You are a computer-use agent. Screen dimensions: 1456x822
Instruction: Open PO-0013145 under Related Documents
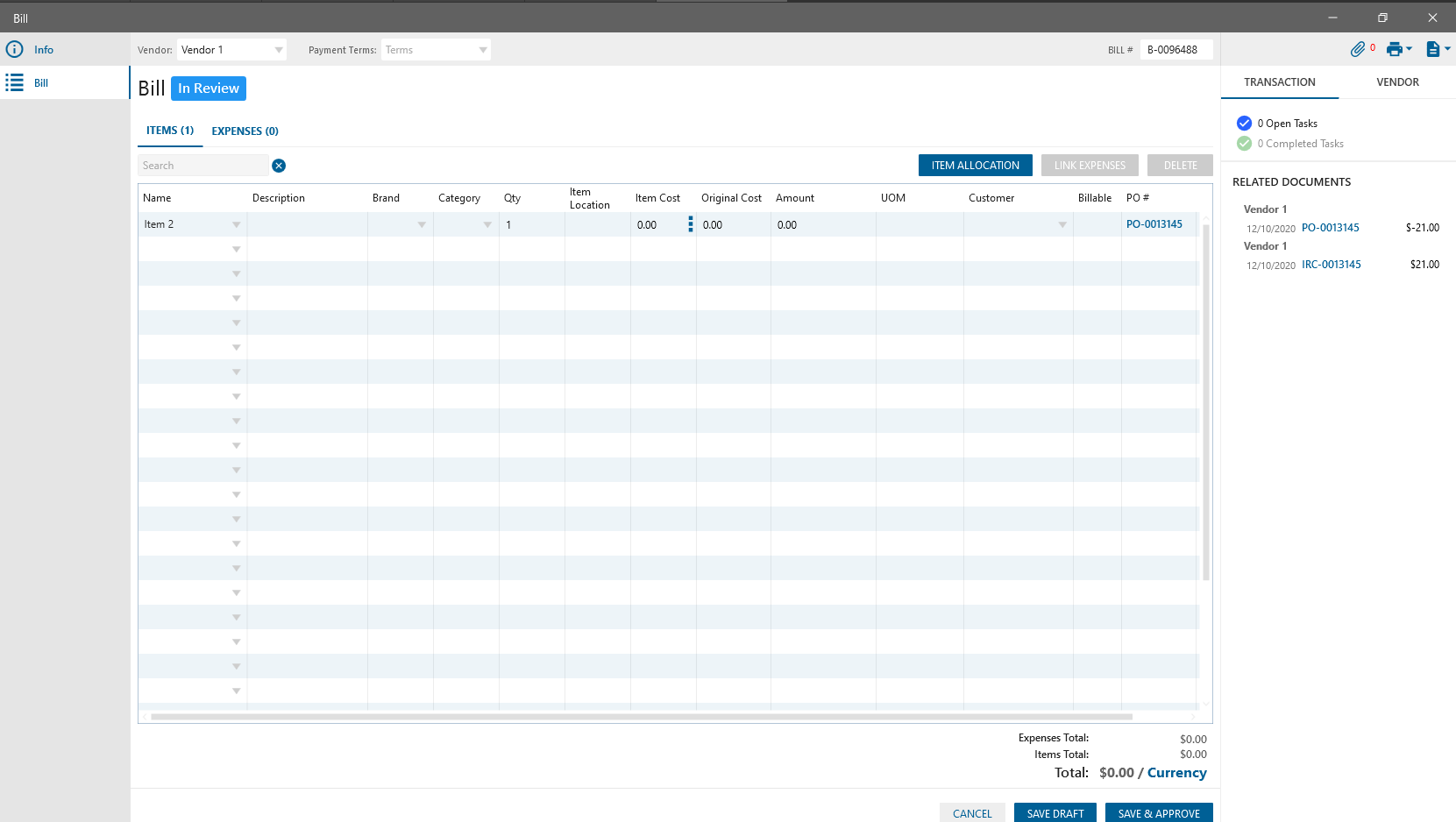(1331, 228)
